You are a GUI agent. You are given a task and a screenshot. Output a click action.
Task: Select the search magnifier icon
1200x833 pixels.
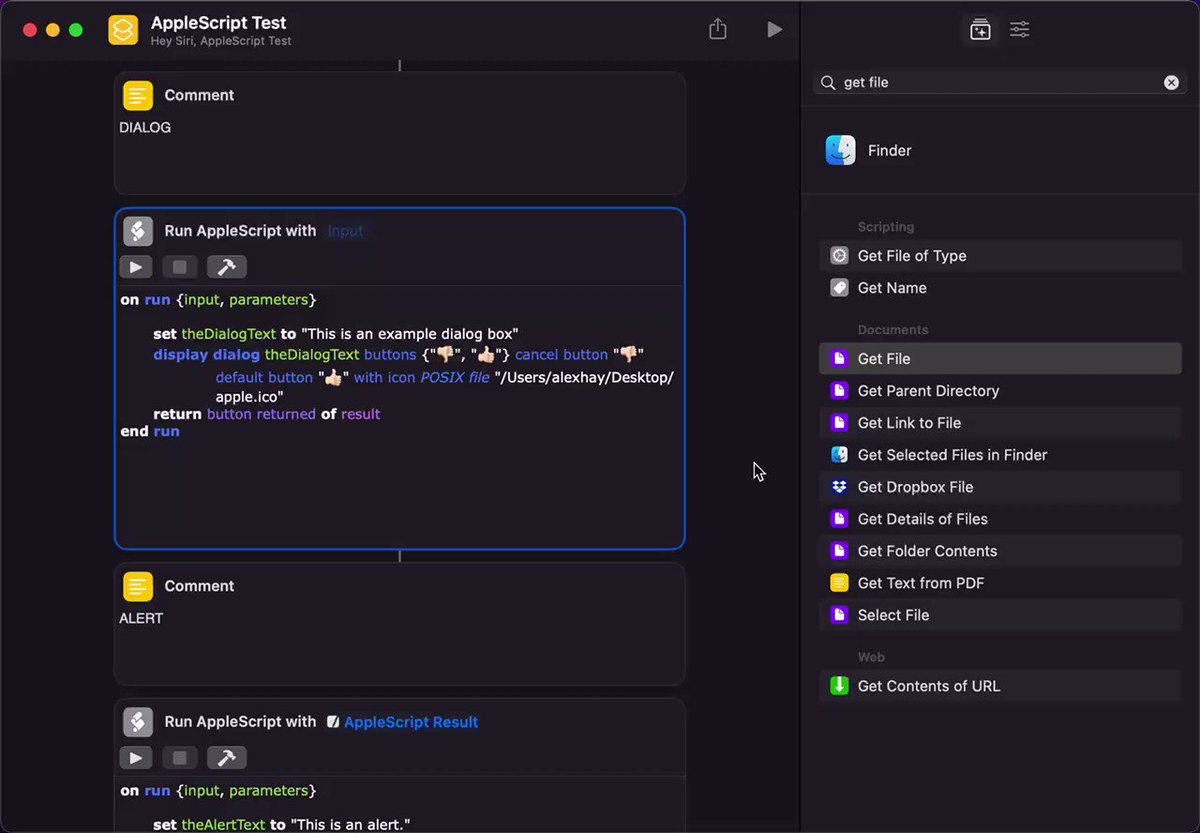[828, 83]
